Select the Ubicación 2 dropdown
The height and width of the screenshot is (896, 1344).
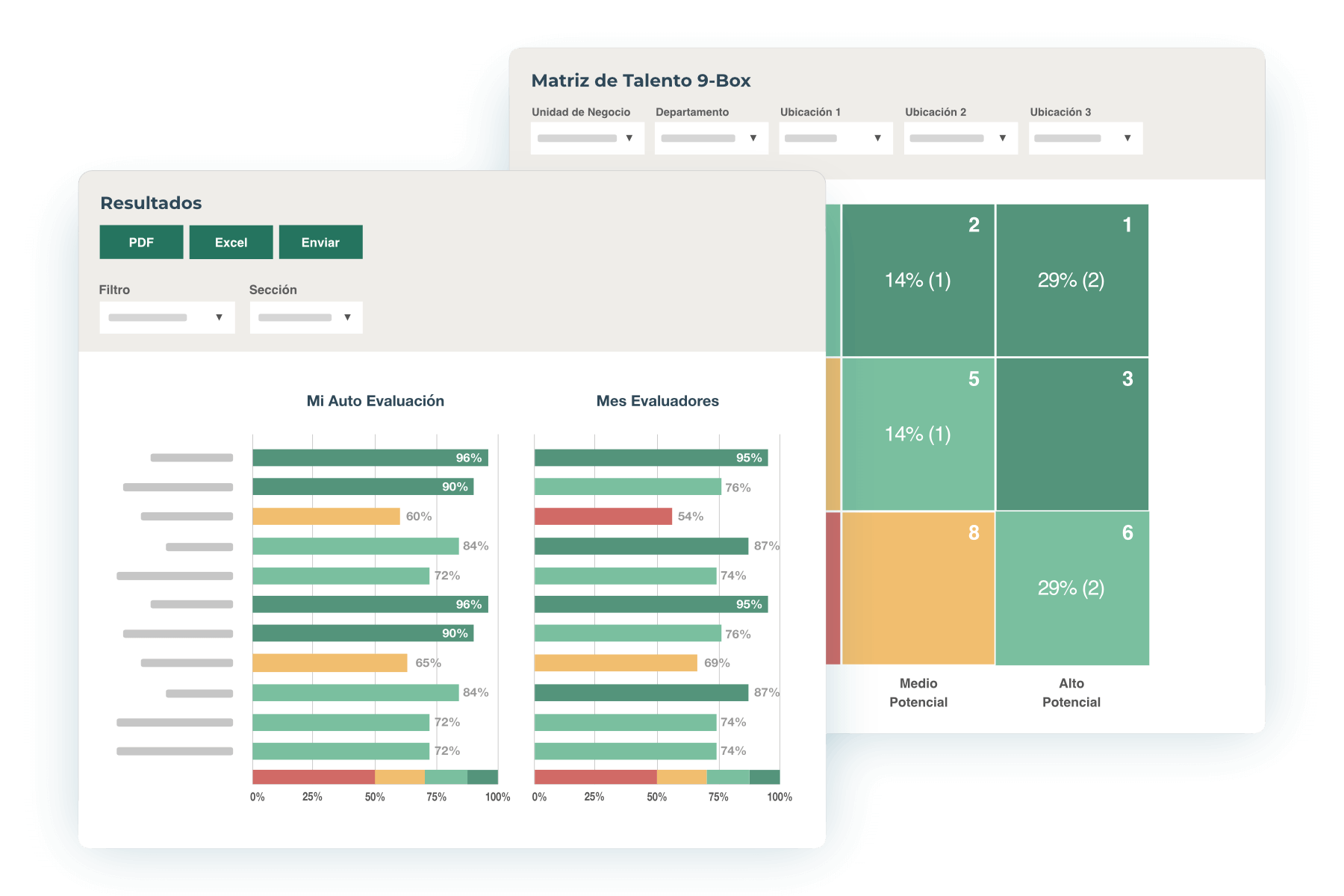pos(960,138)
